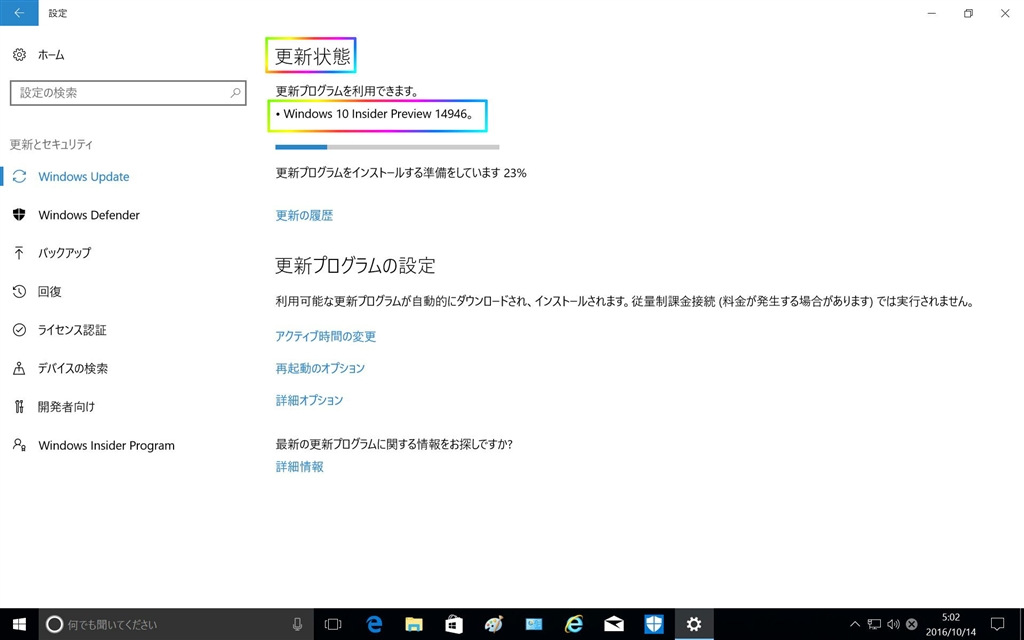Open 詳細情報 link
This screenshot has width=1024, height=640.
(x=299, y=467)
